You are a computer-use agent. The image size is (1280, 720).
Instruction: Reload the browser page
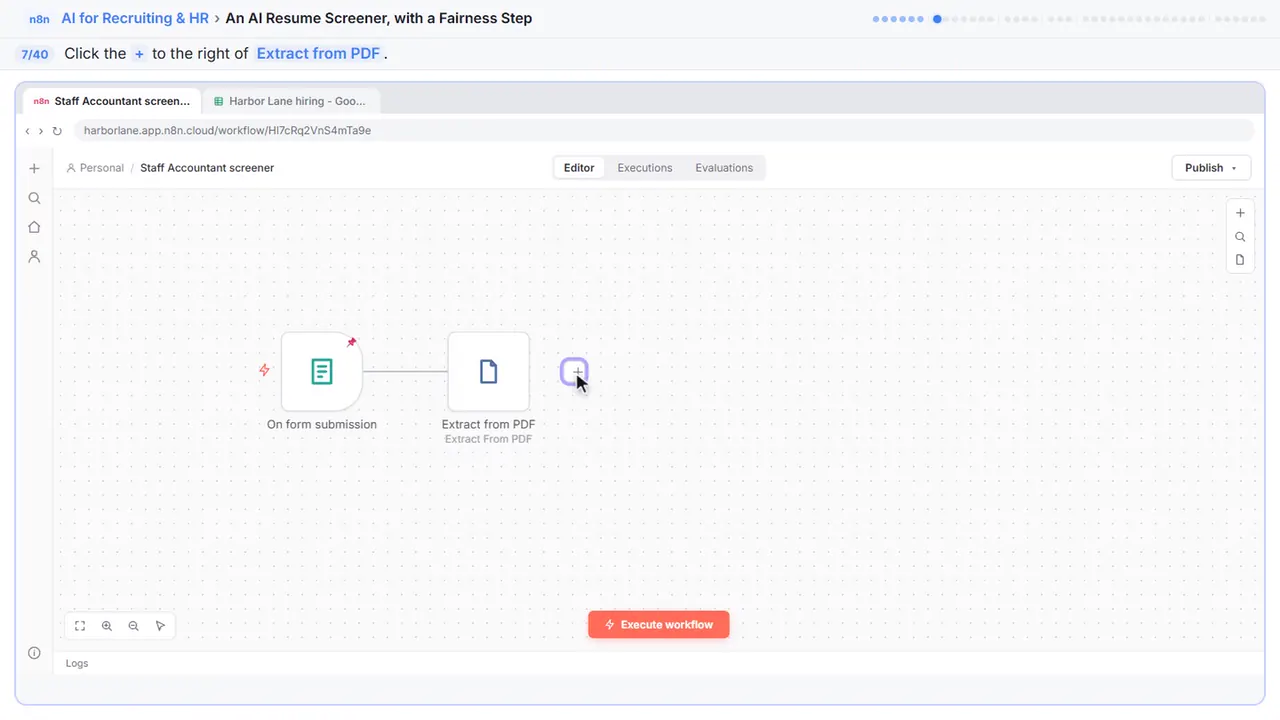point(57,131)
